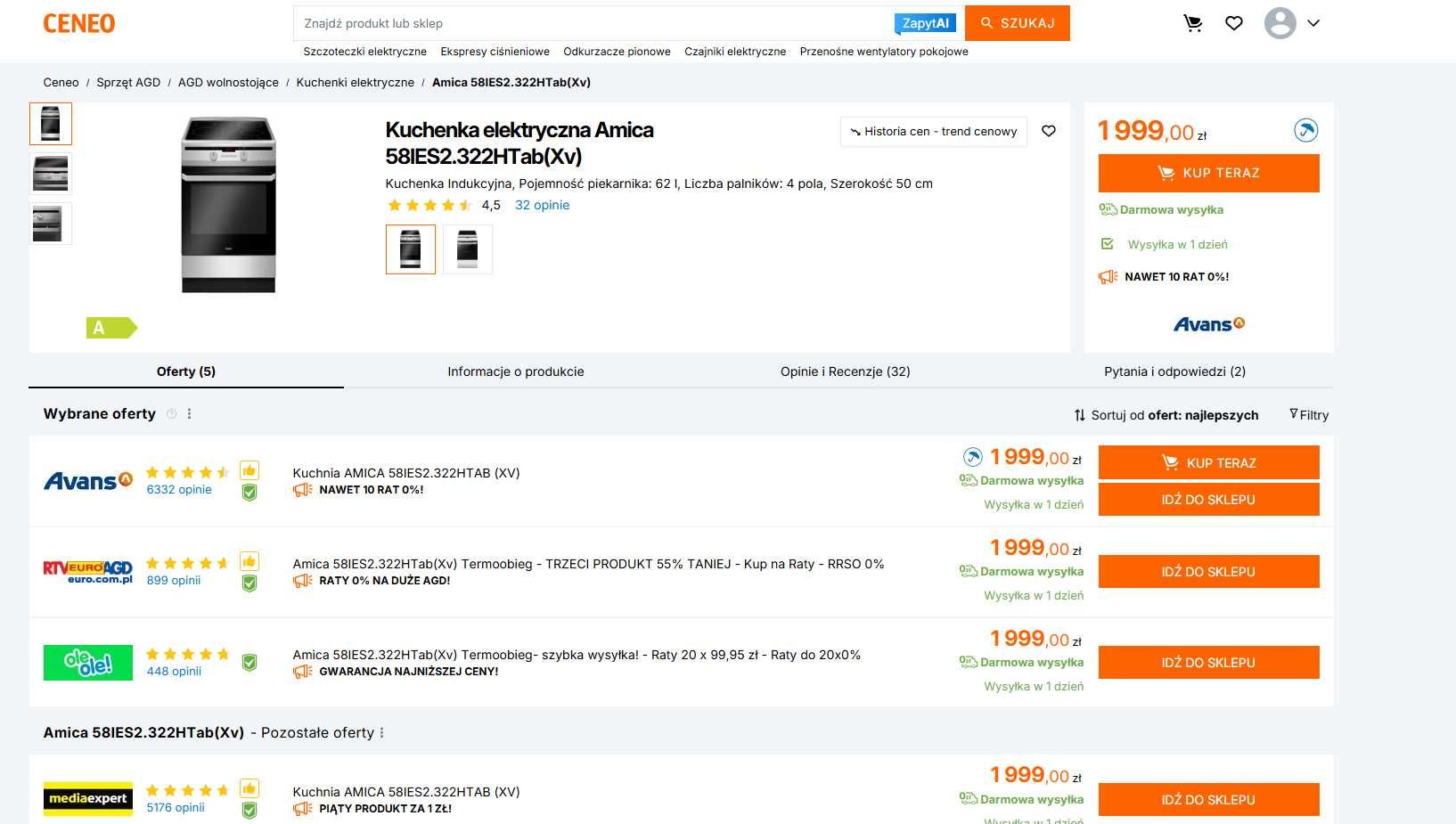Expand account menu chevron
The image size is (1456, 824).
coord(1313,23)
